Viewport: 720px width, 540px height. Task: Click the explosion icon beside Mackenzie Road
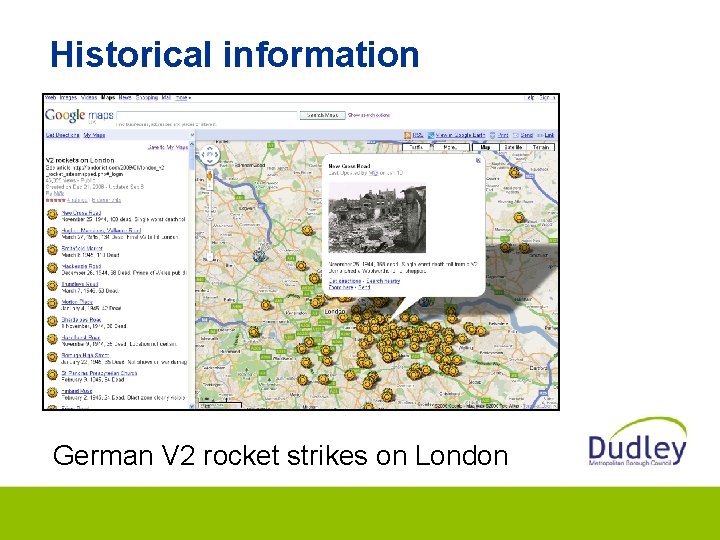[x=52, y=268]
